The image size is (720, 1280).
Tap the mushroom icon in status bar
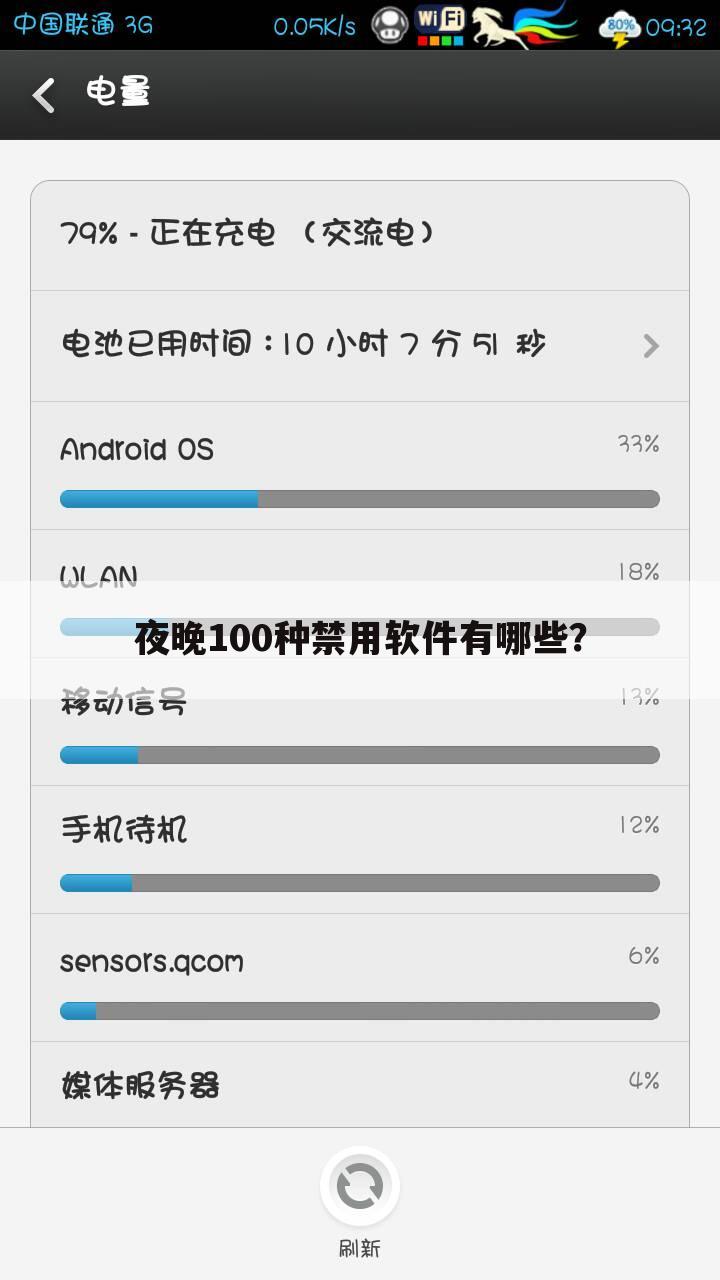[x=390, y=25]
